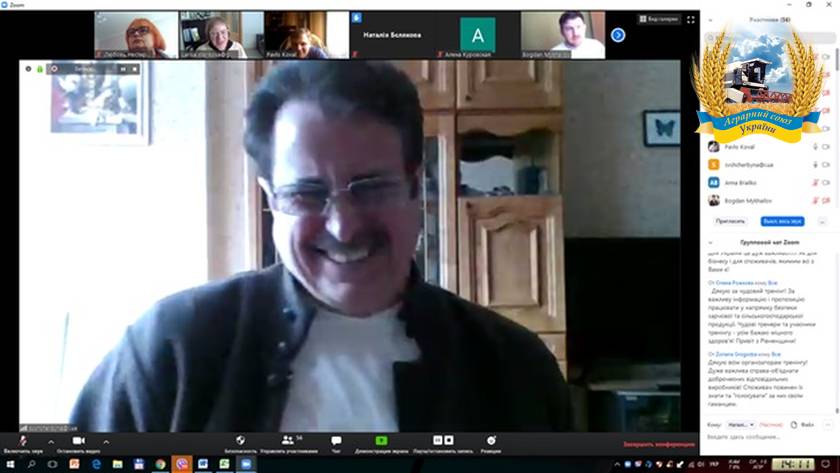
Task: Toggle Anna Bratko's camera icon
Action: click(x=826, y=183)
